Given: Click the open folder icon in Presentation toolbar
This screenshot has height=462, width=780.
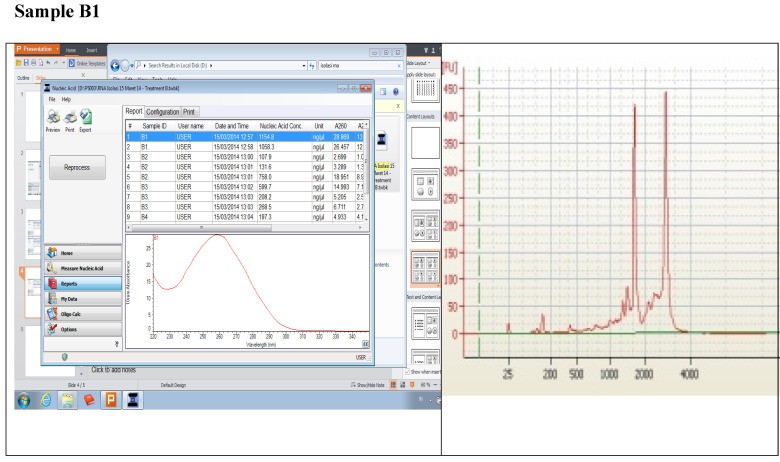Looking at the screenshot, I should coord(19,63).
